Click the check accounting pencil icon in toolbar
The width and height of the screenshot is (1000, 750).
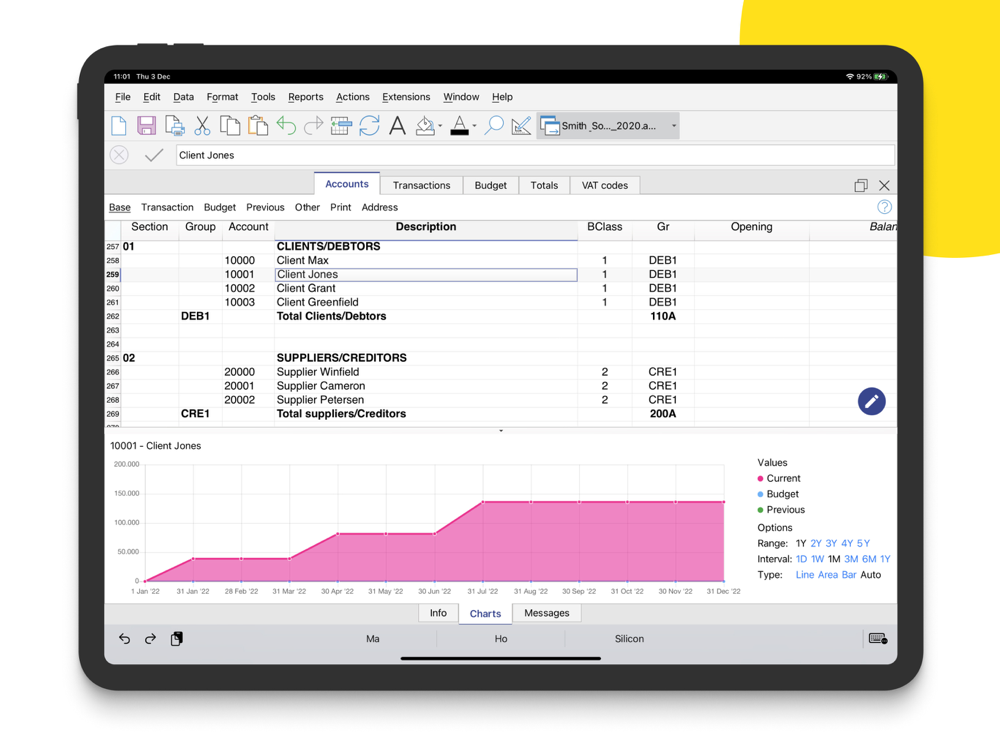pos(521,126)
